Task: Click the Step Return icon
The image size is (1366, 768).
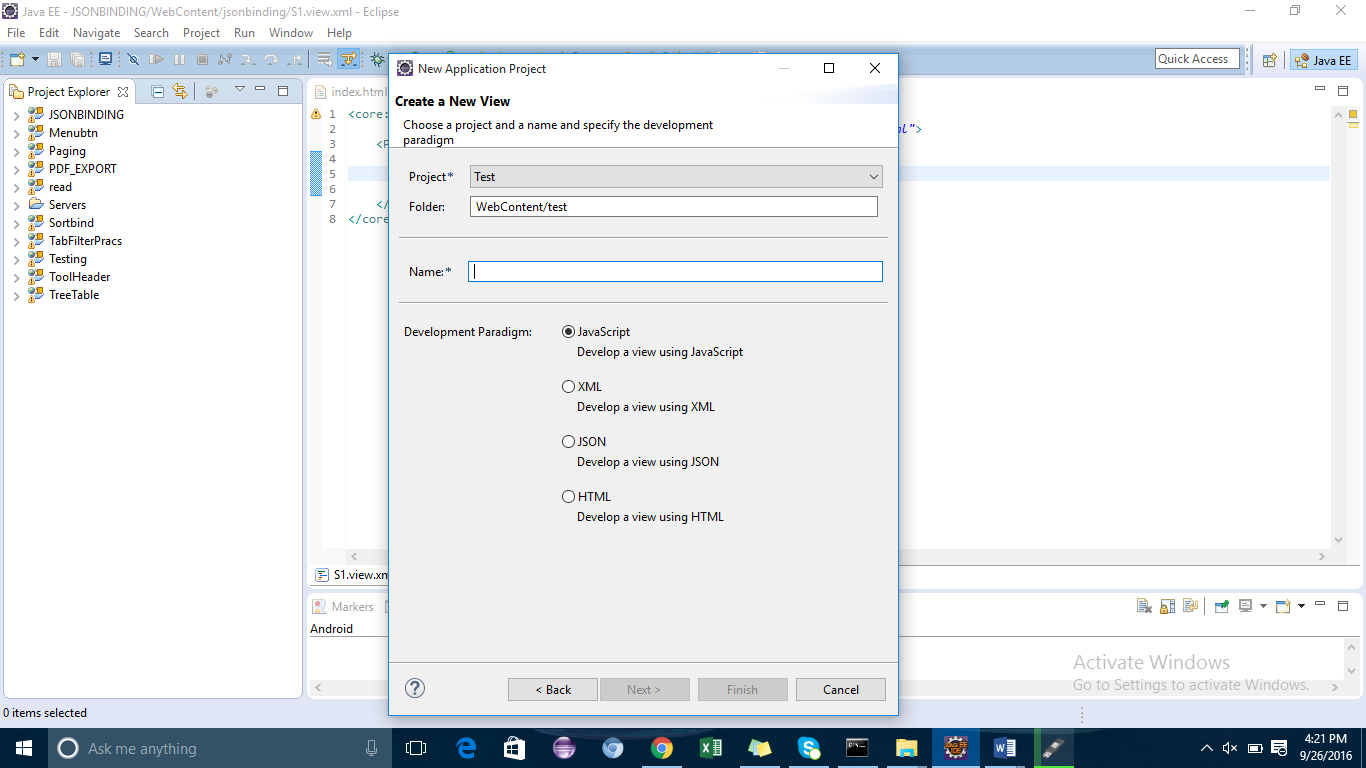Action: 294,59
